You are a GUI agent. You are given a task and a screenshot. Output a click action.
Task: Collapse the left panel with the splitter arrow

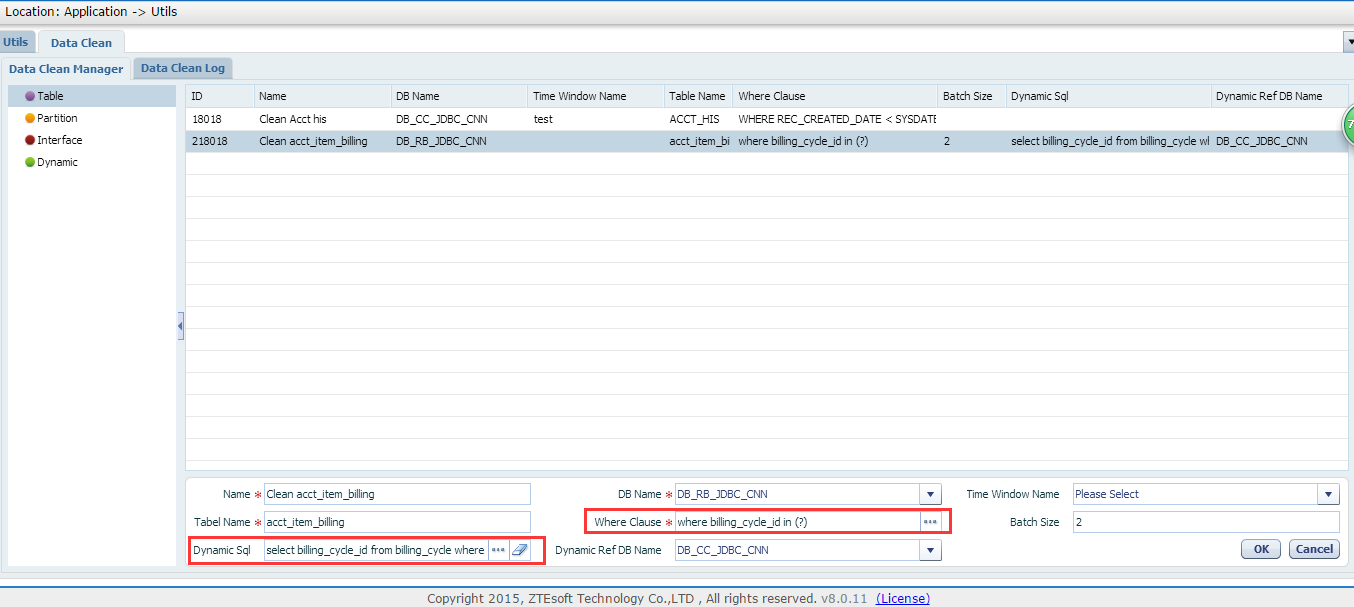tap(180, 326)
